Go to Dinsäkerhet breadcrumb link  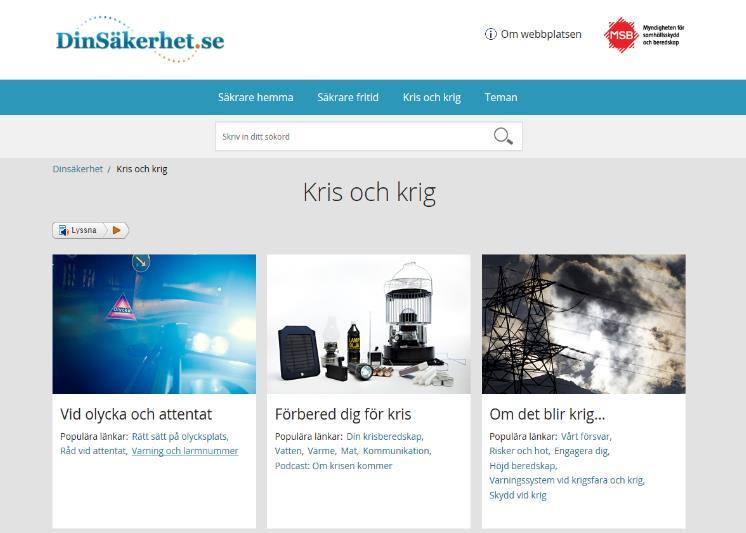(x=78, y=169)
